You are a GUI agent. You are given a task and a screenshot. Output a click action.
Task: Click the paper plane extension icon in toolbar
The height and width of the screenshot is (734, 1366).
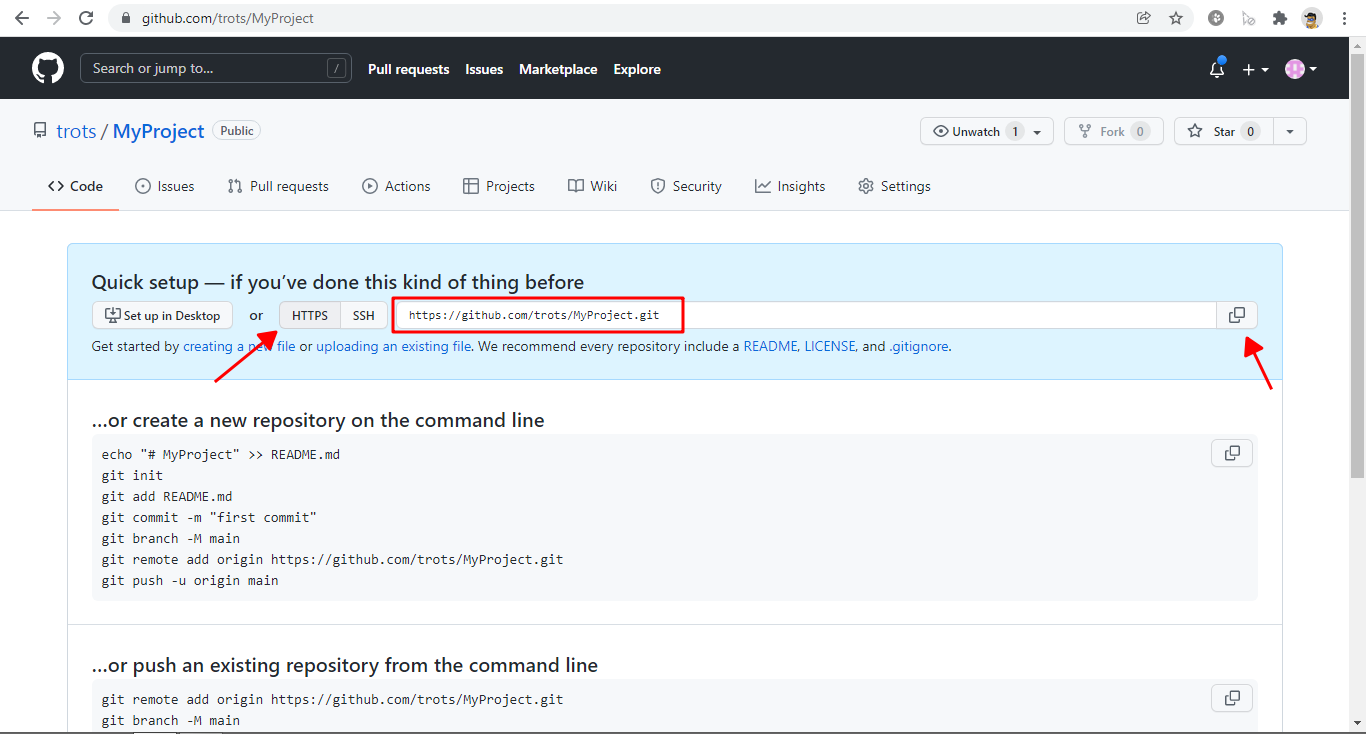1248,18
